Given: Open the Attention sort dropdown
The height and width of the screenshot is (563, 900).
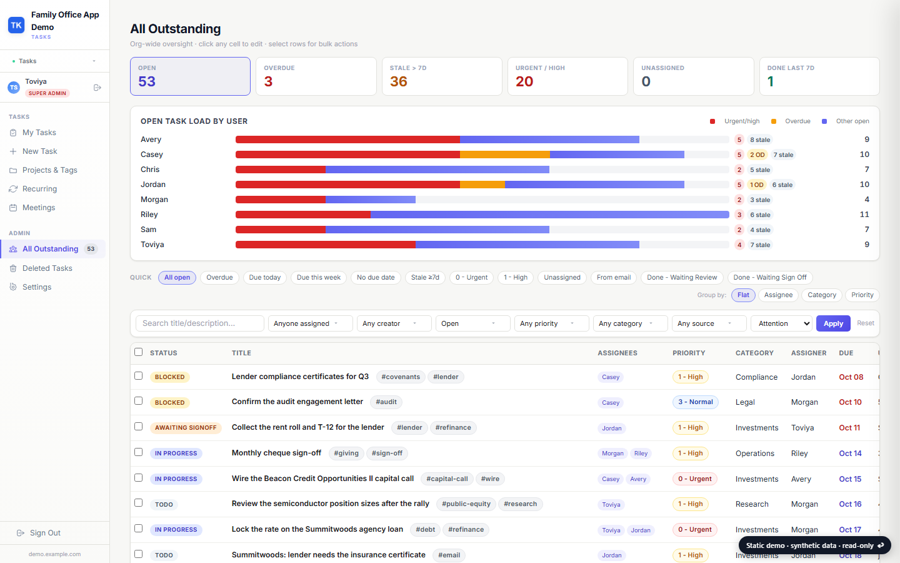Looking at the screenshot, I should click(x=781, y=324).
